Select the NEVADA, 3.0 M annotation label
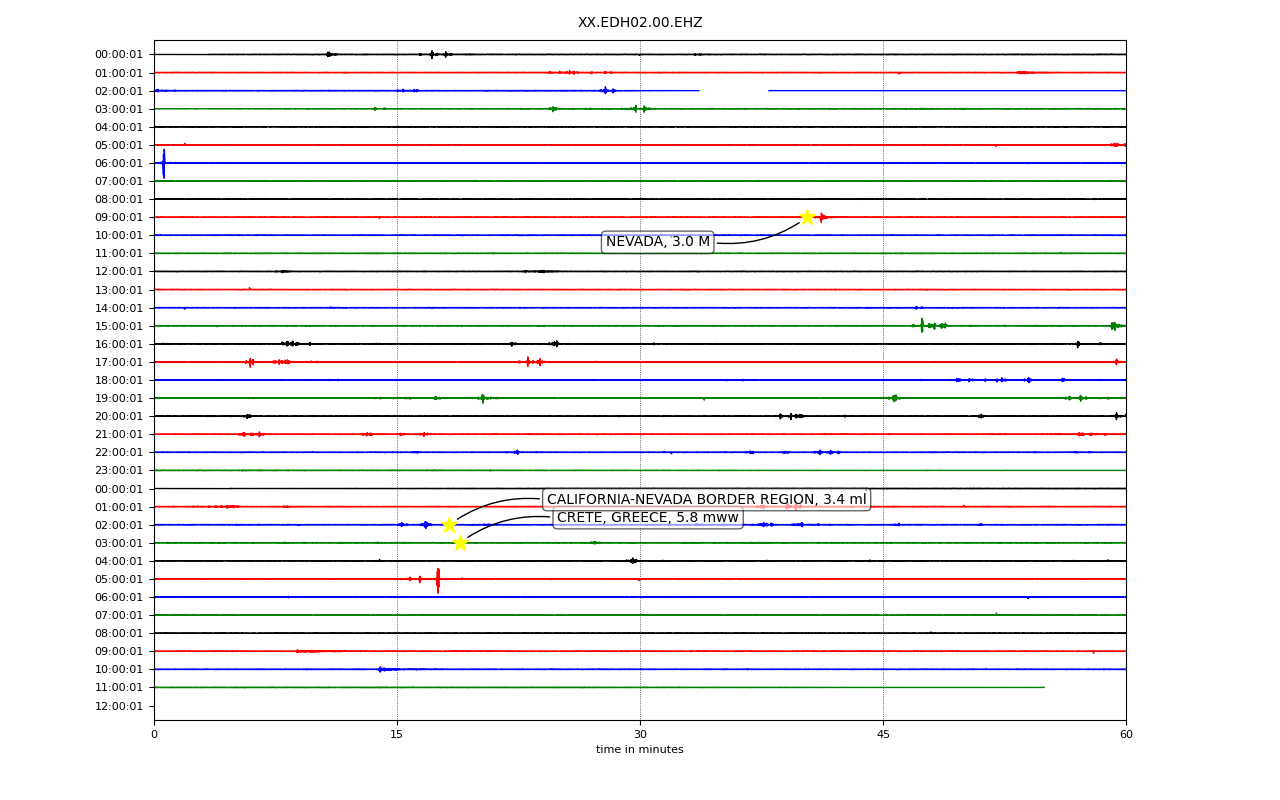Image resolution: width=1280 pixels, height=800 pixels. pyautogui.click(x=658, y=242)
